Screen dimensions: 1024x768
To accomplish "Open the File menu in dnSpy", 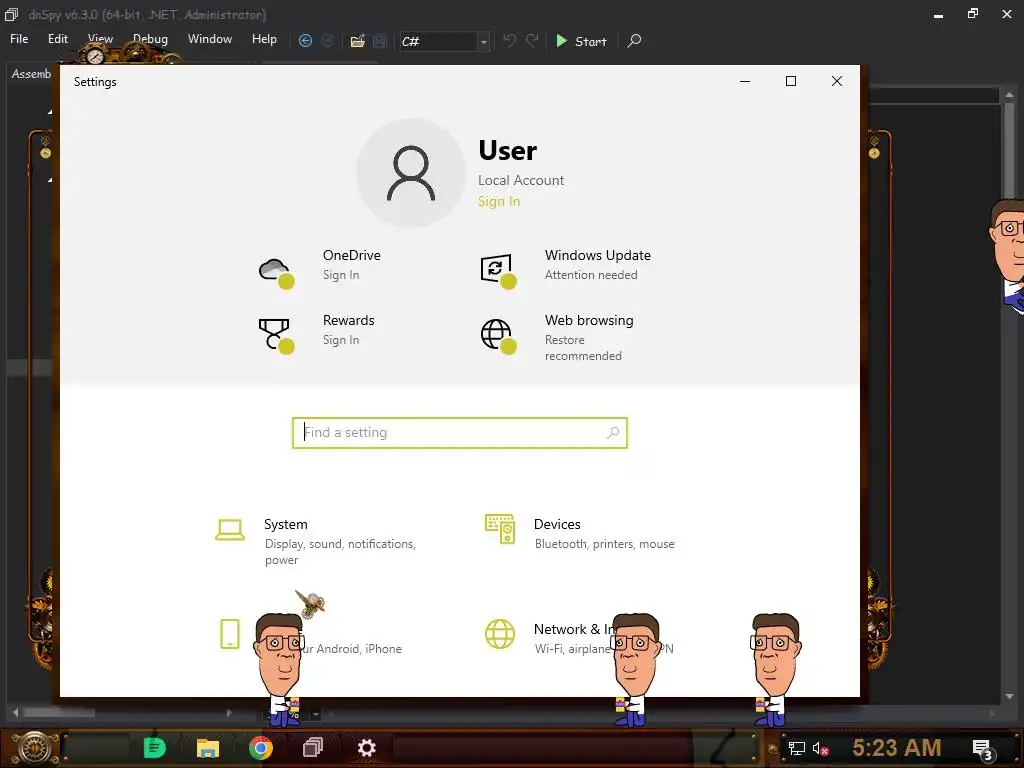I will coord(19,39).
